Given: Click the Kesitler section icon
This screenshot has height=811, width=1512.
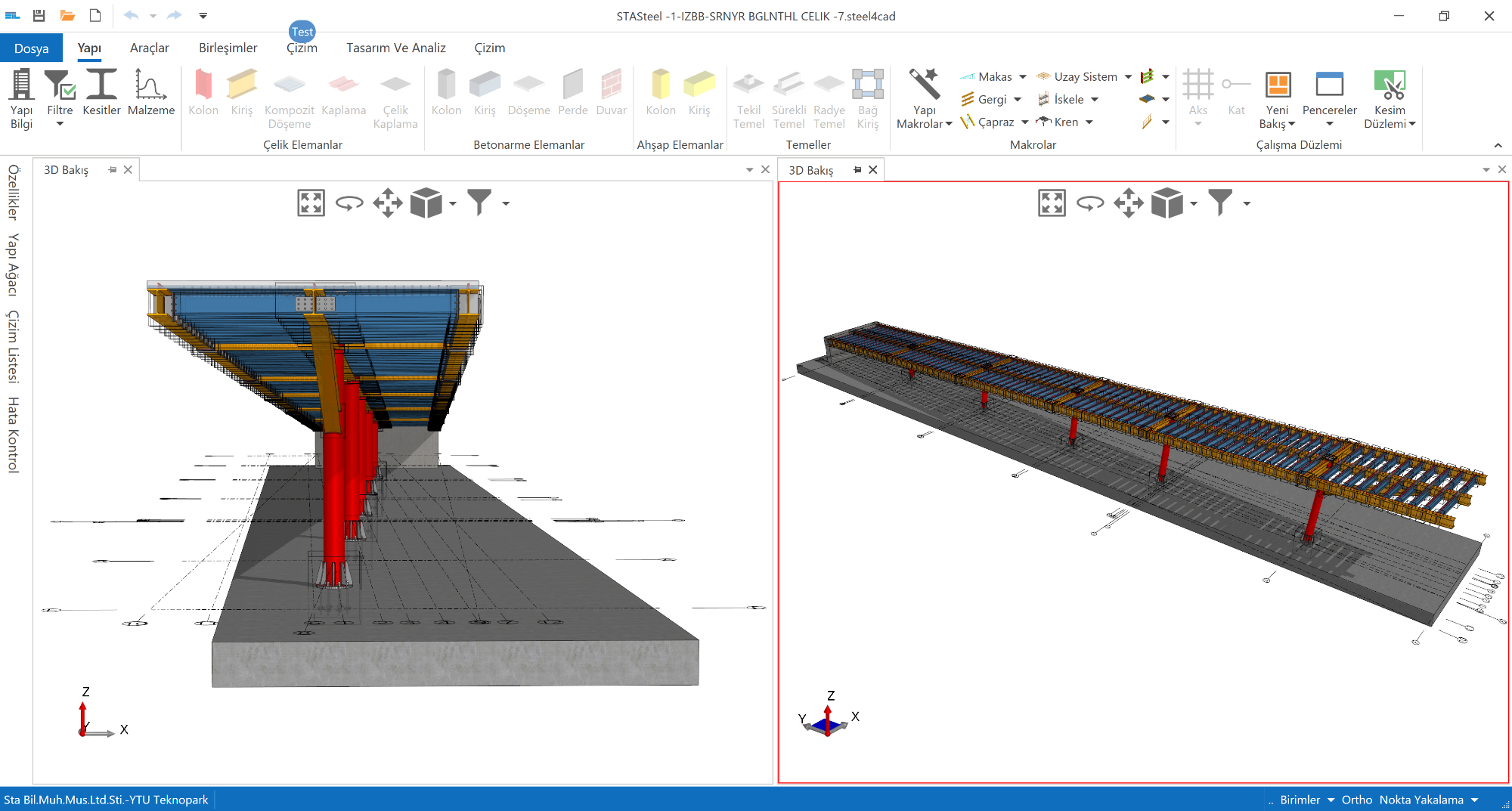Looking at the screenshot, I should point(101,85).
